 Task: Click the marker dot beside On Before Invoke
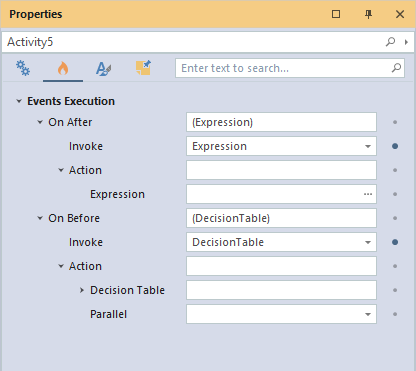tap(395, 242)
